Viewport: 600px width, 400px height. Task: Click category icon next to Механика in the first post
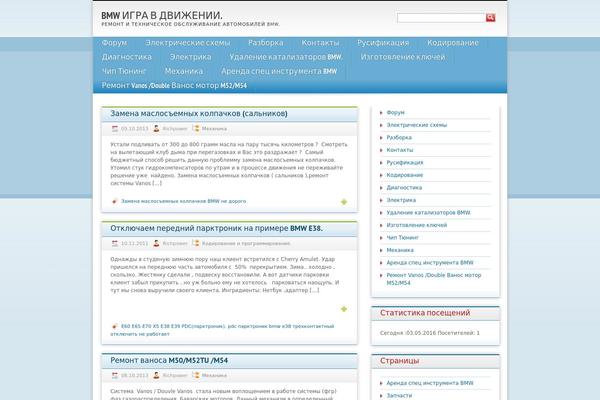[x=196, y=129]
